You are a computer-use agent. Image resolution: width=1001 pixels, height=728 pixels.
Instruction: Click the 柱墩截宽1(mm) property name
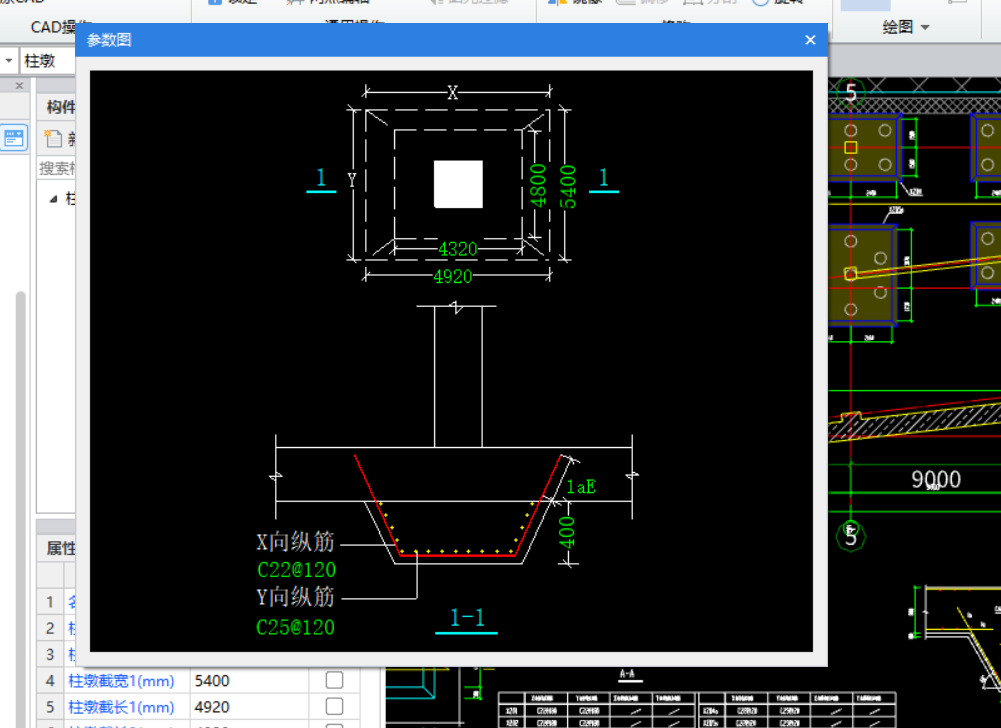click(121, 681)
